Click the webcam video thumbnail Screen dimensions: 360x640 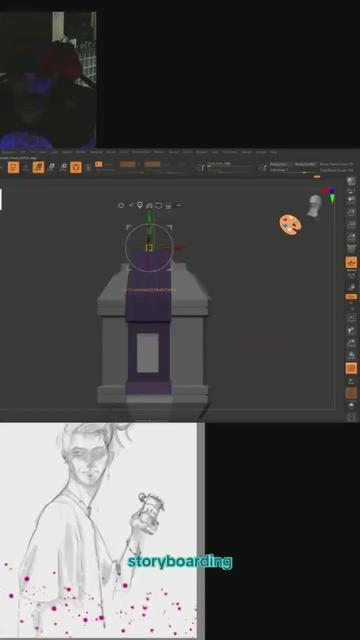pos(48,80)
